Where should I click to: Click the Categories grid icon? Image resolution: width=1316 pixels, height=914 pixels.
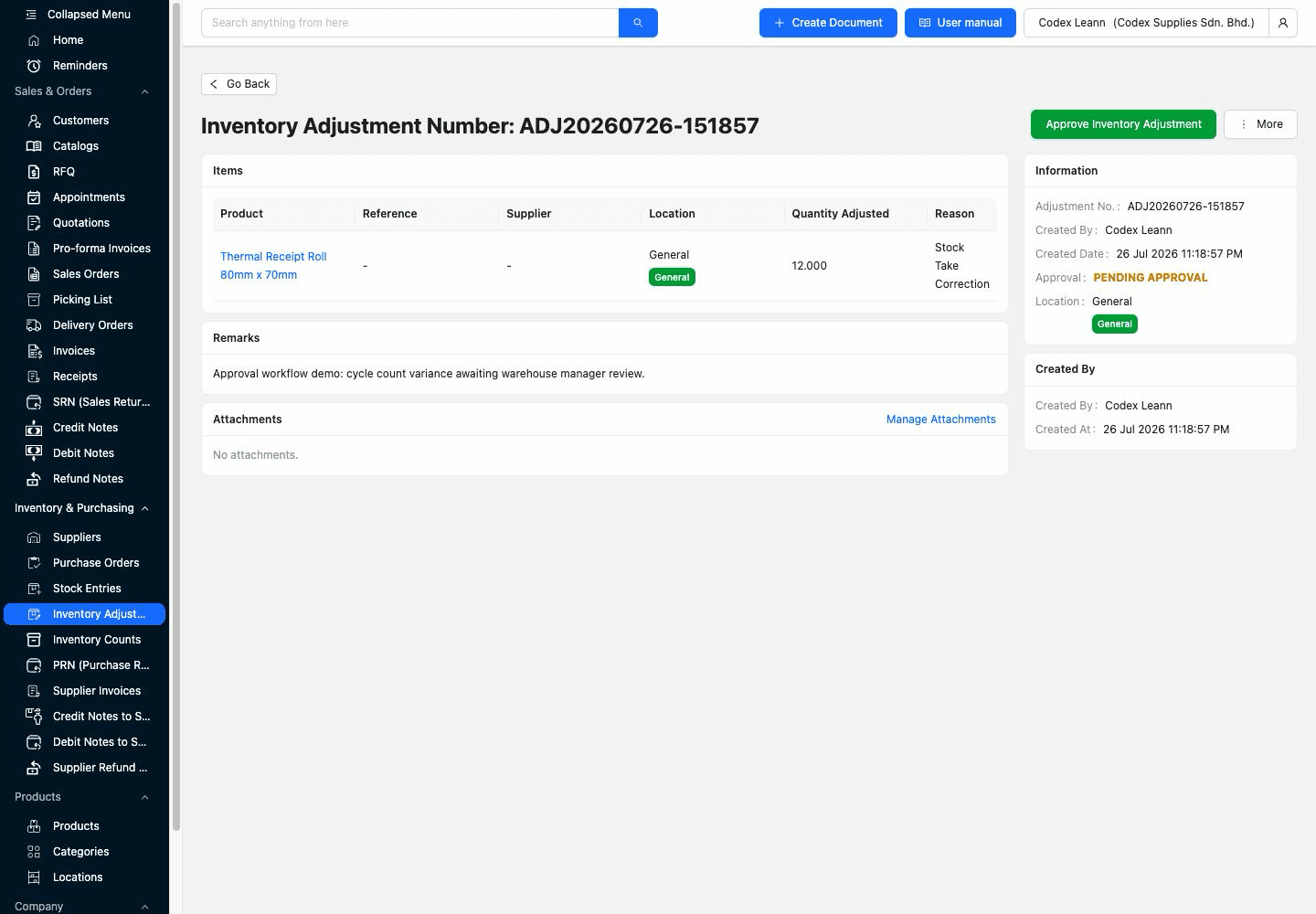[34, 852]
